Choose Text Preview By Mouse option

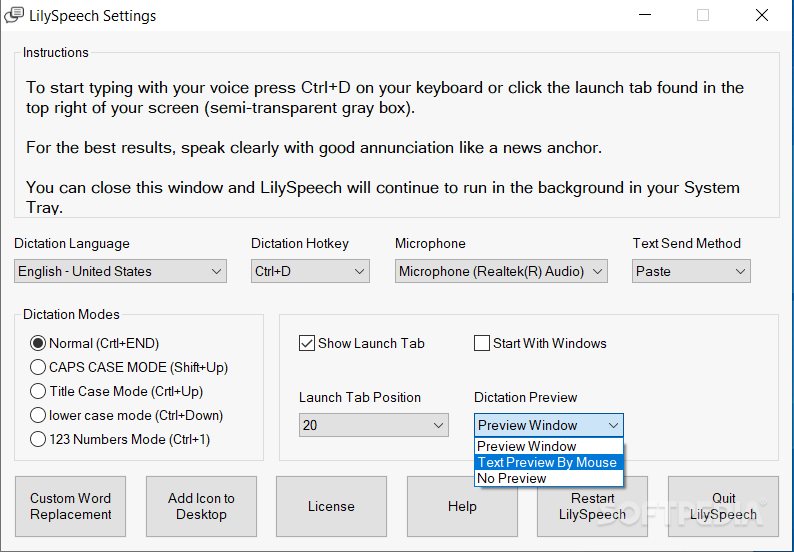click(x=549, y=462)
